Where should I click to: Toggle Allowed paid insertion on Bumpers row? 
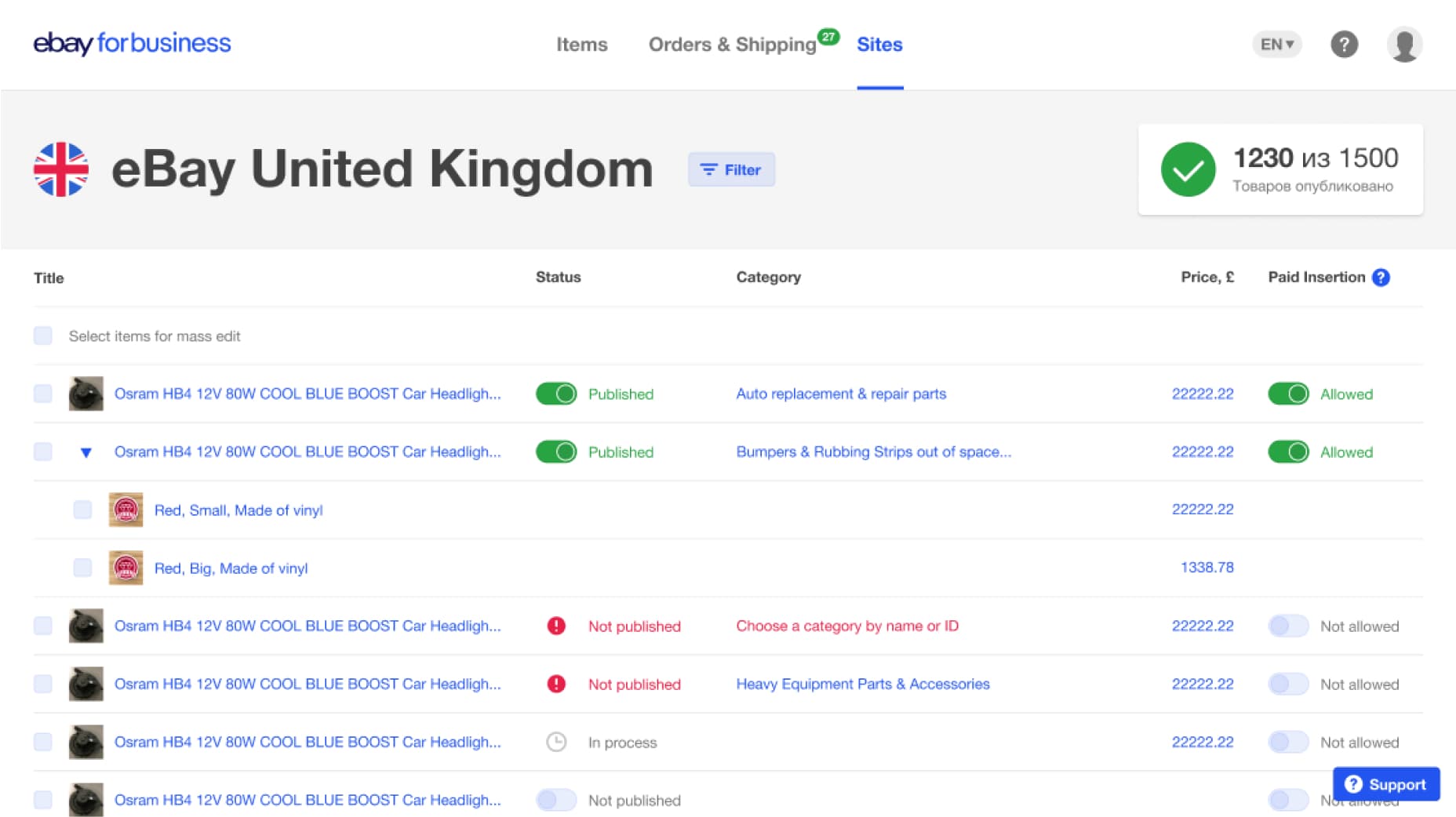coord(1288,452)
